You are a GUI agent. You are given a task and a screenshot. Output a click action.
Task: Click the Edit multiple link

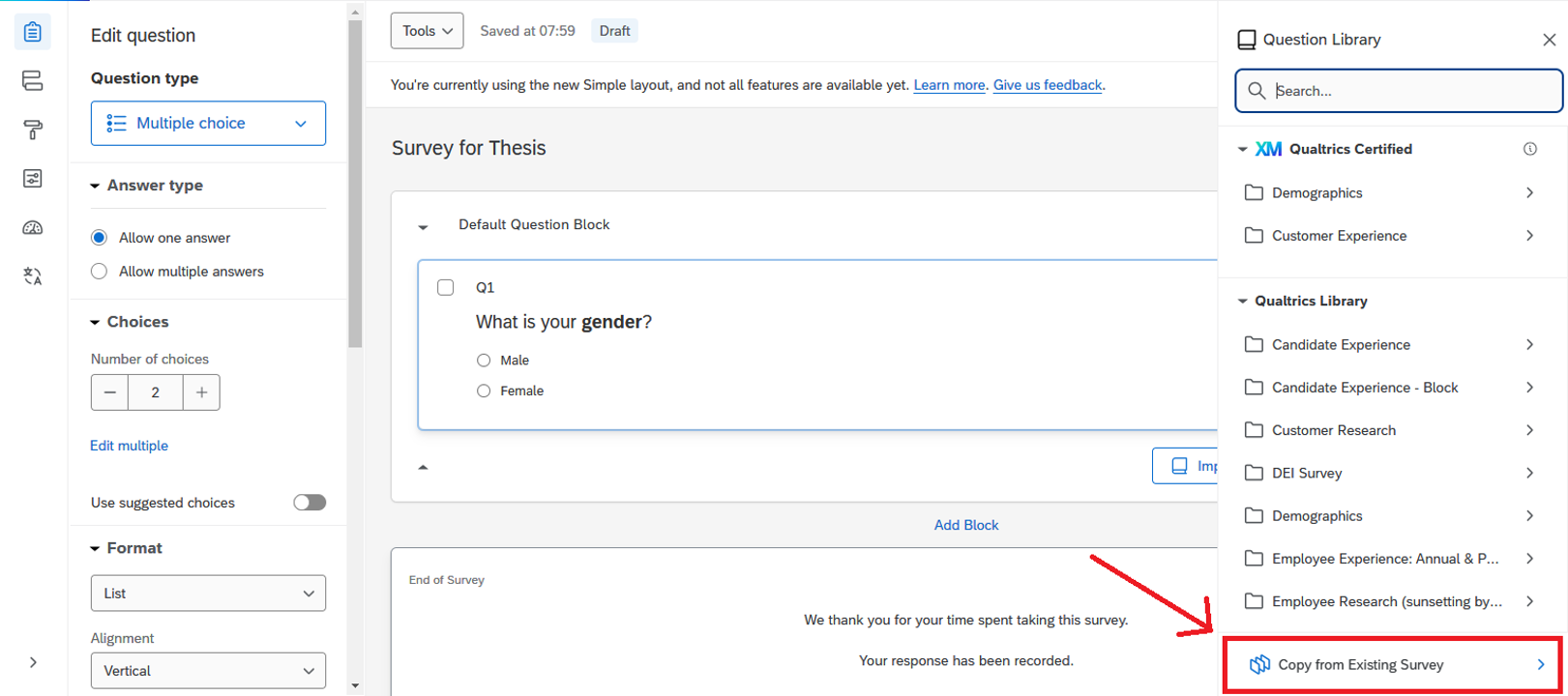pyautogui.click(x=129, y=446)
